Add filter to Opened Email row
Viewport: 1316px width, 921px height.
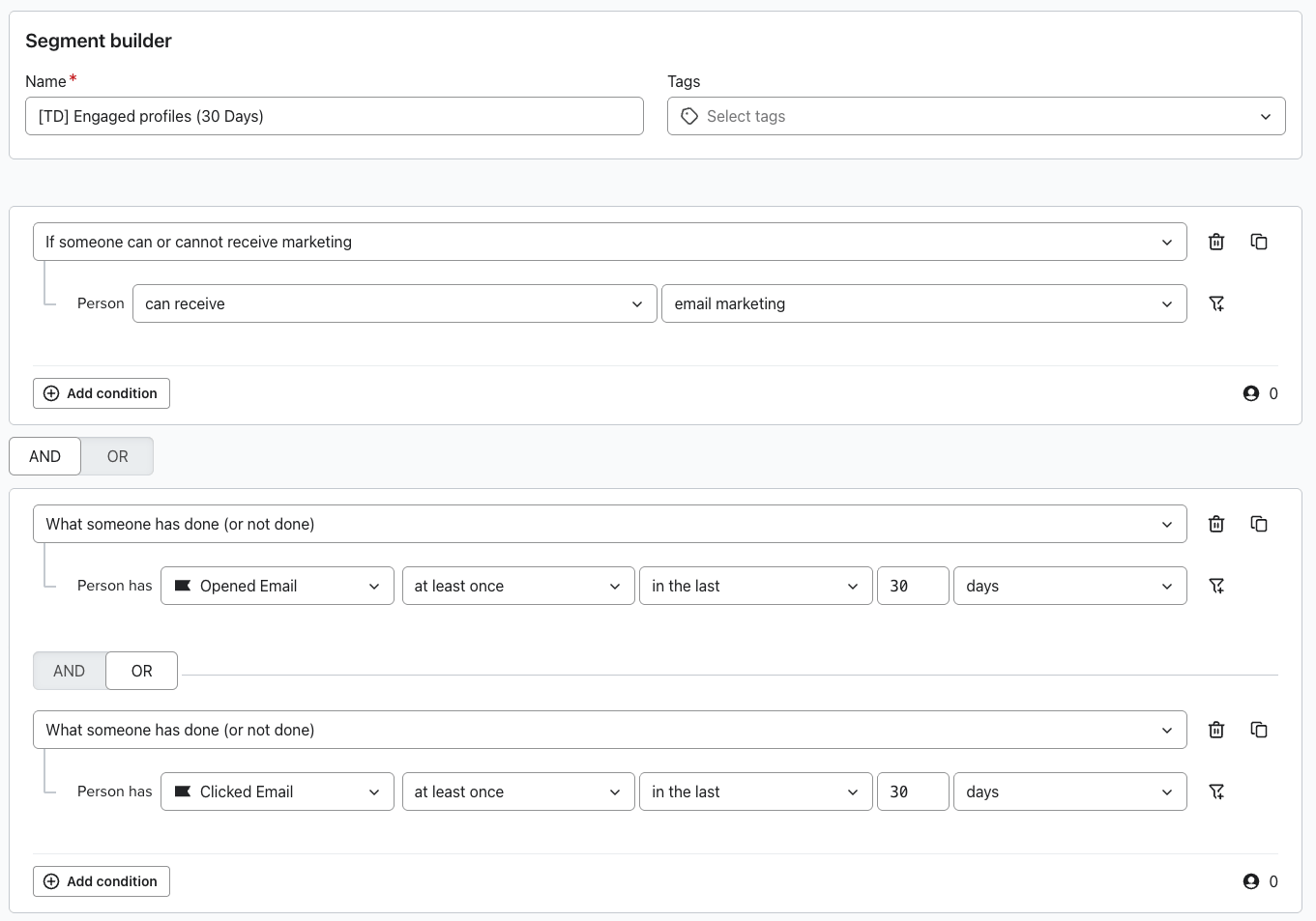tap(1216, 586)
